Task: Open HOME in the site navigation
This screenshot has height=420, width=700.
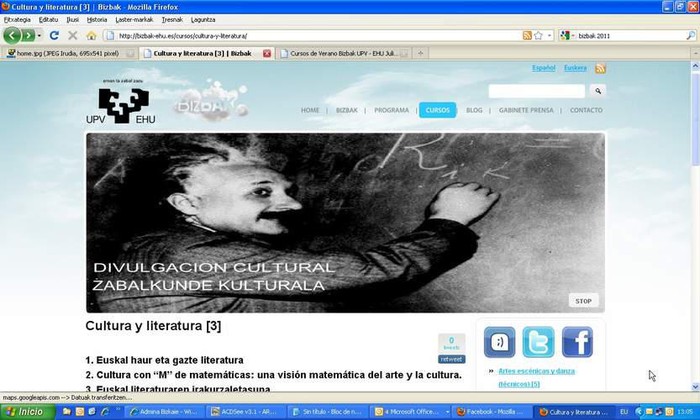Action: coord(310,110)
